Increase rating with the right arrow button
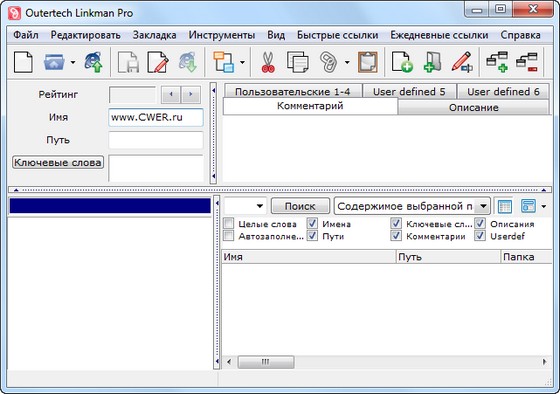Viewport: 560px width, 394px height. pos(191,94)
